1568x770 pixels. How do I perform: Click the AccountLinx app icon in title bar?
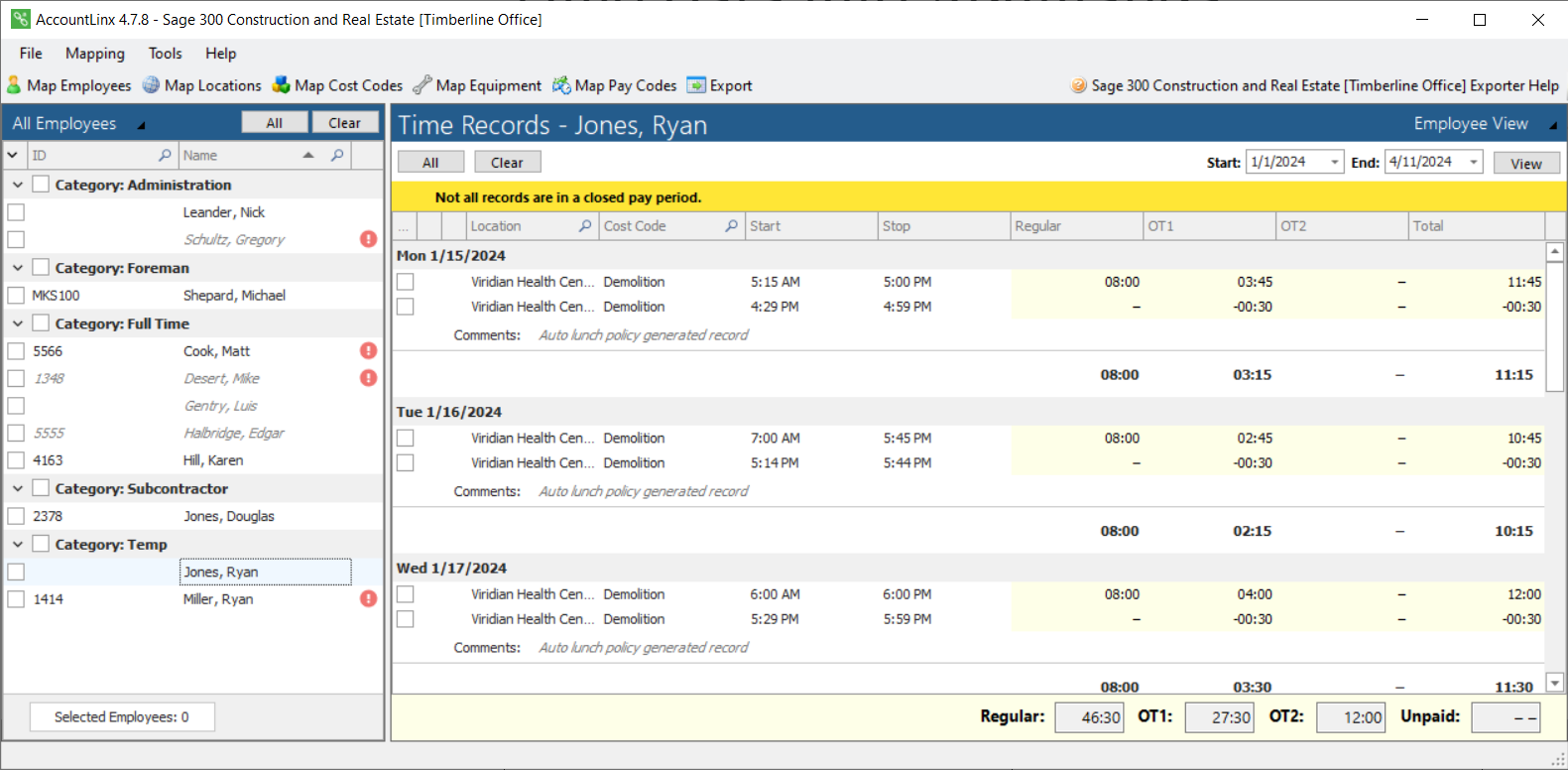[20, 19]
